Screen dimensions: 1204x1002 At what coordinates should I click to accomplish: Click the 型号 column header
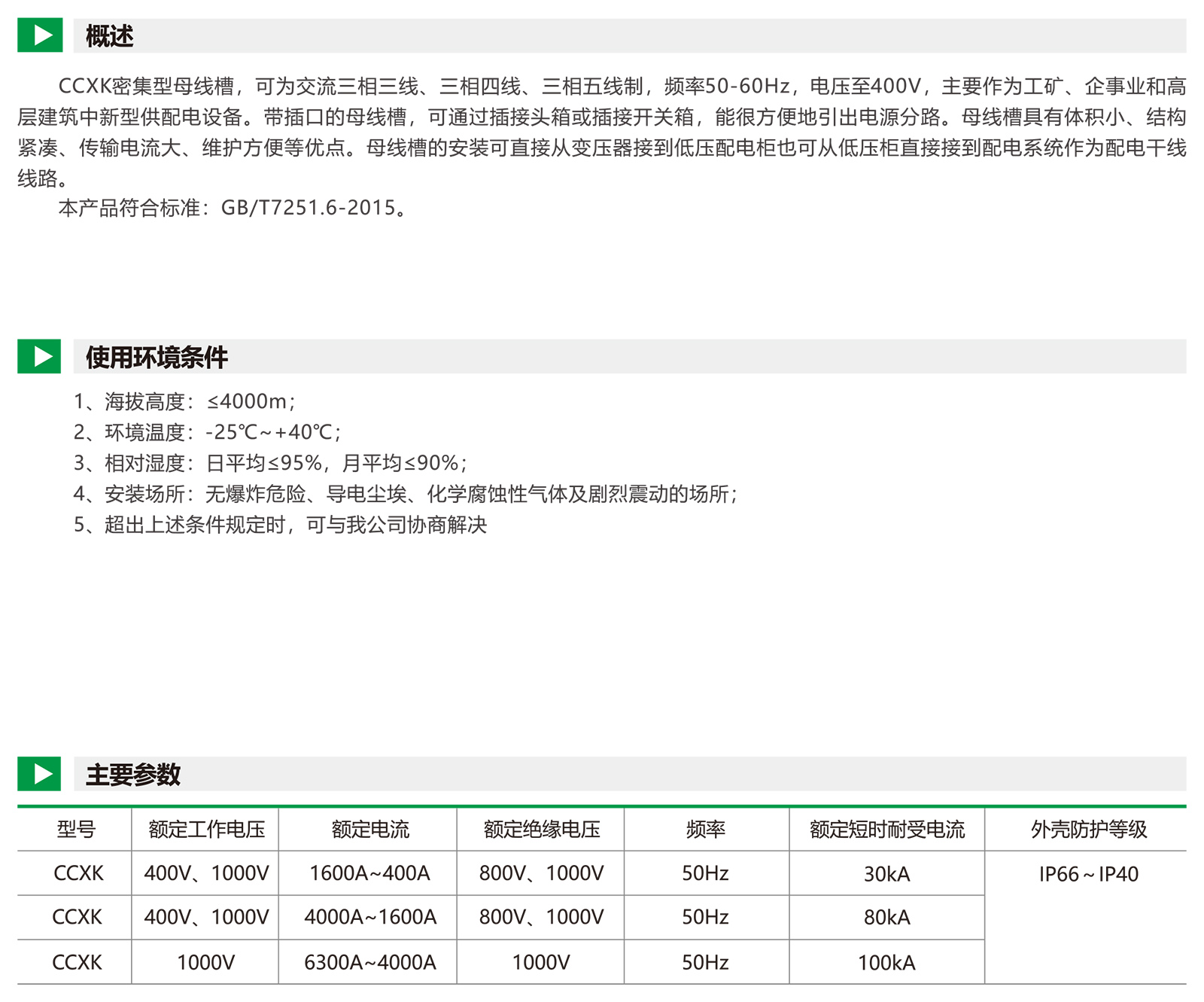click(x=76, y=830)
